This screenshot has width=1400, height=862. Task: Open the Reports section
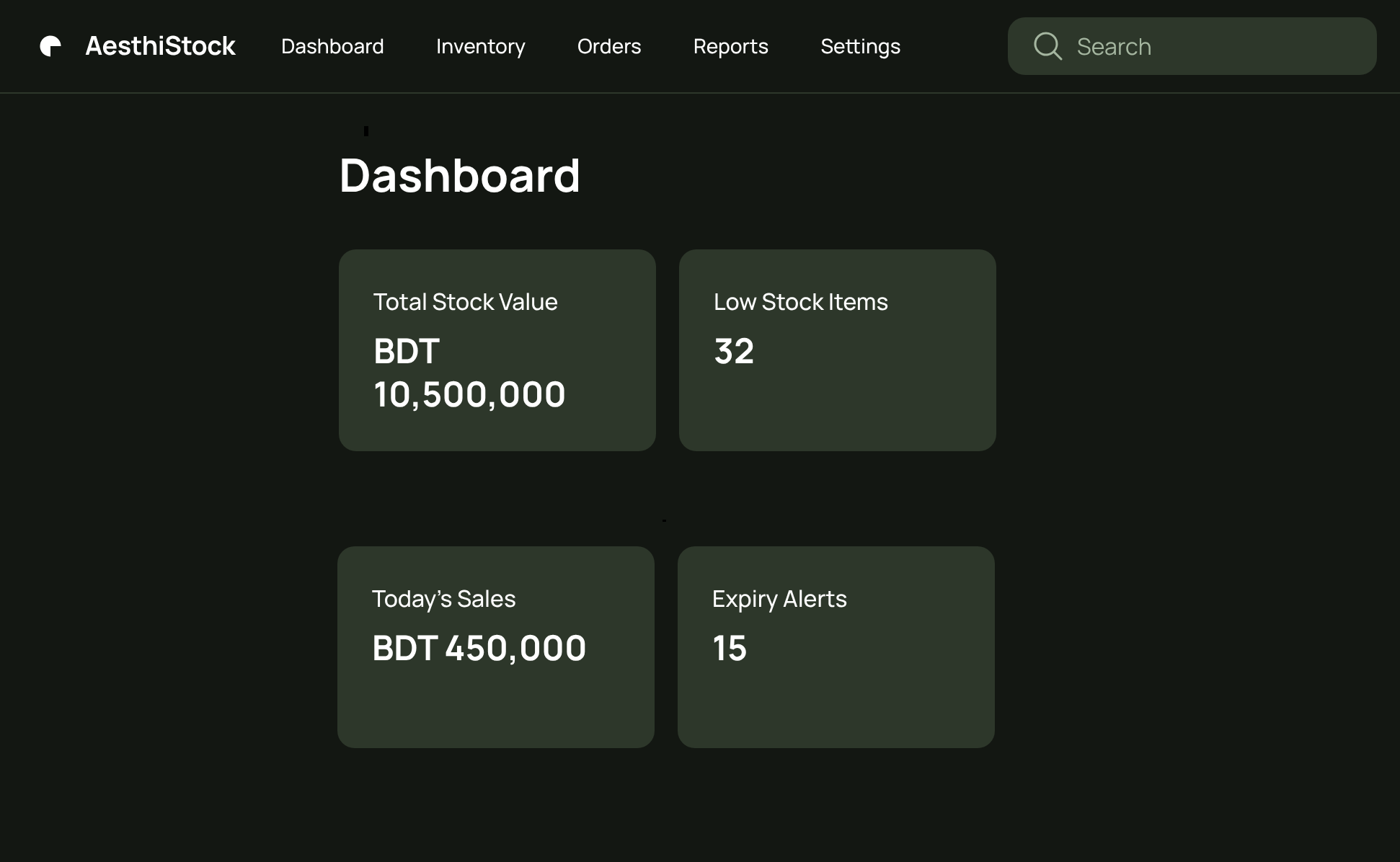point(730,46)
